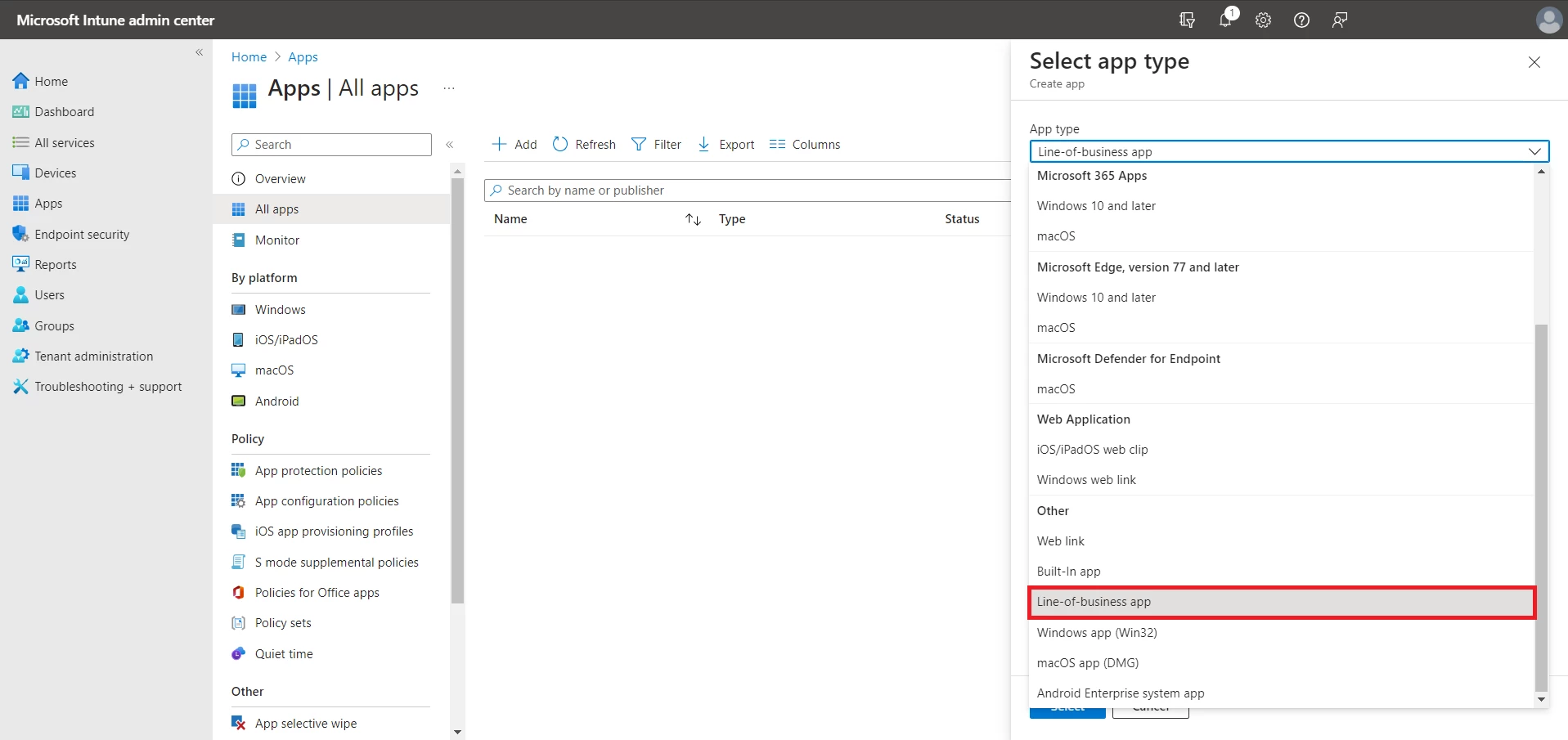This screenshot has height=740, width=1568.
Task: Open the Cloud Shell portal icon in header
Action: (1187, 20)
